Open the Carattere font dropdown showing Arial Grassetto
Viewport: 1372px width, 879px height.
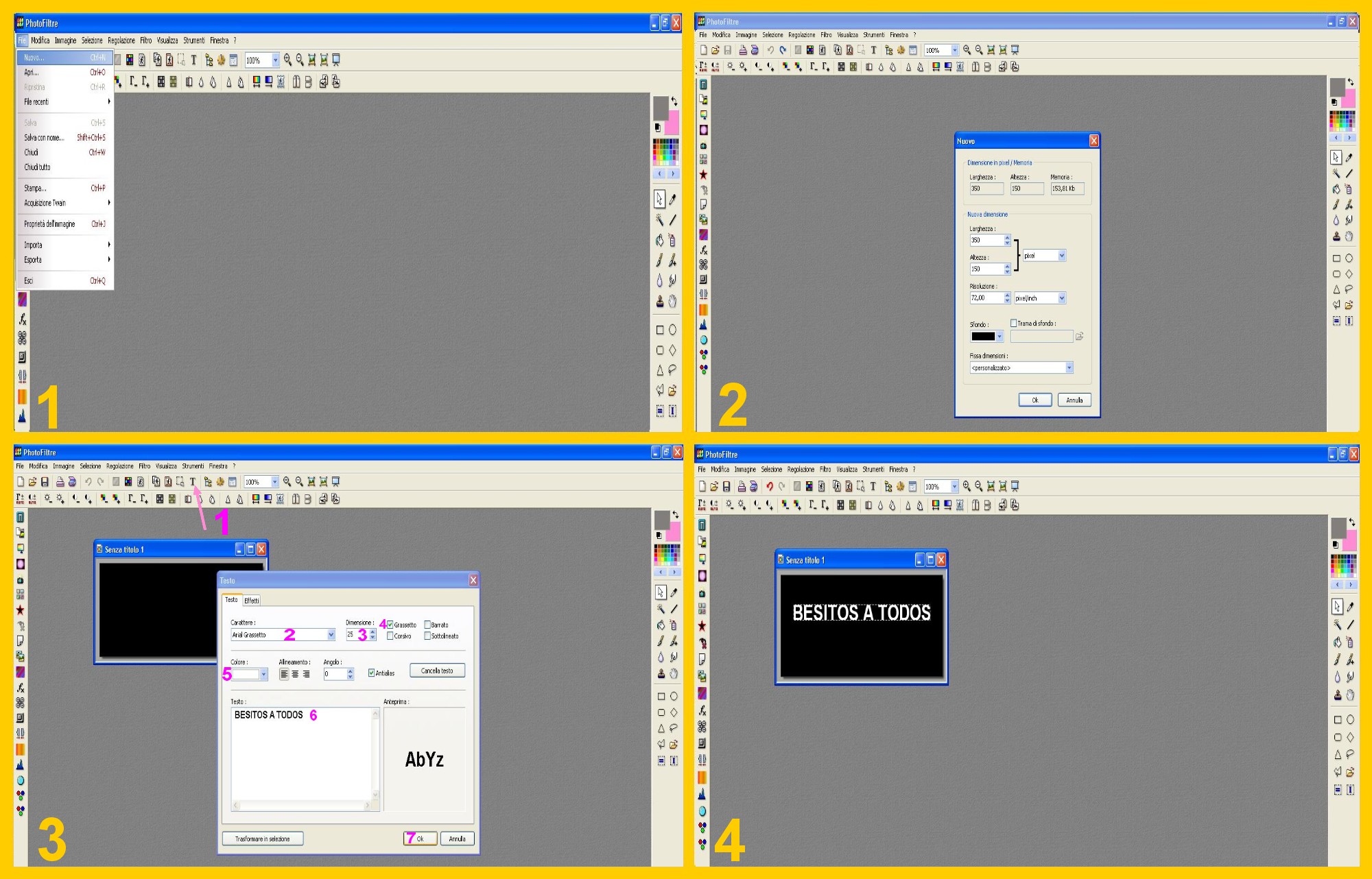(x=331, y=635)
